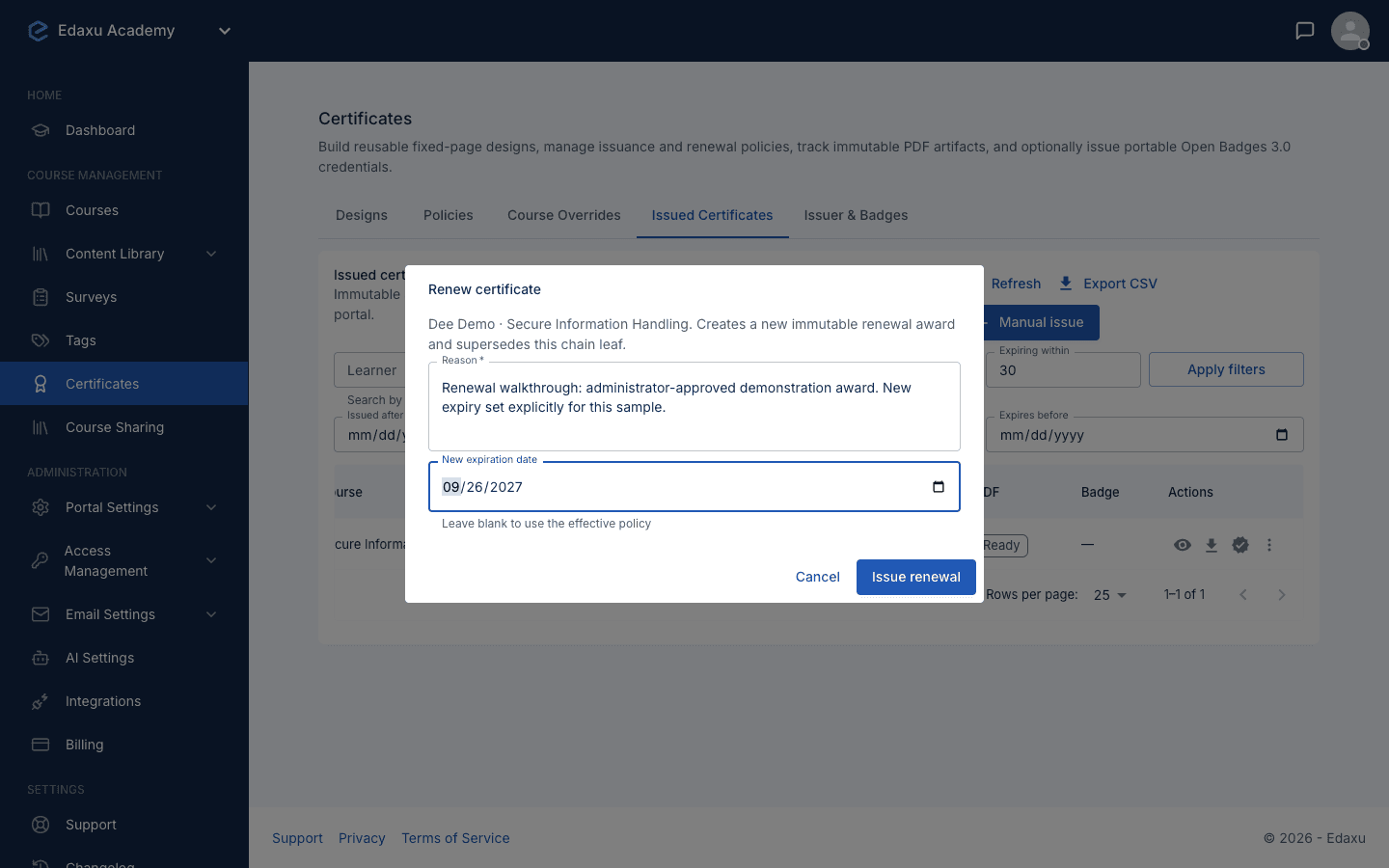Cancel the renew certificate dialog
This screenshot has height=868, width=1389.
[818, 577]
